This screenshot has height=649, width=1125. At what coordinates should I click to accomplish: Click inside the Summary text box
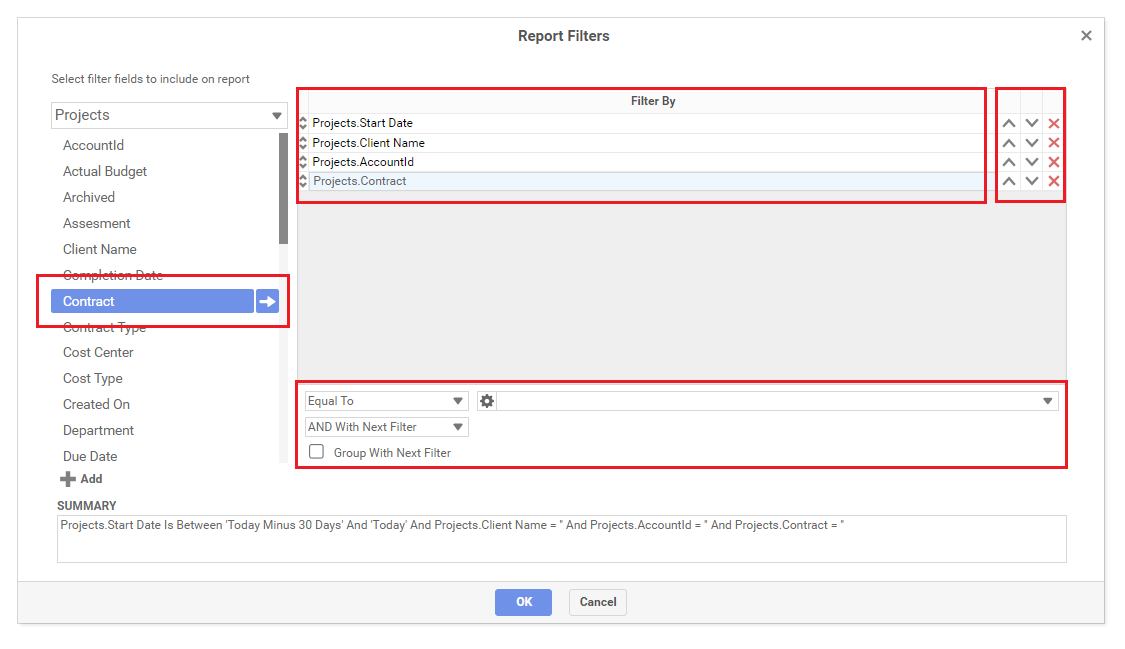click(x=562, y=539)
